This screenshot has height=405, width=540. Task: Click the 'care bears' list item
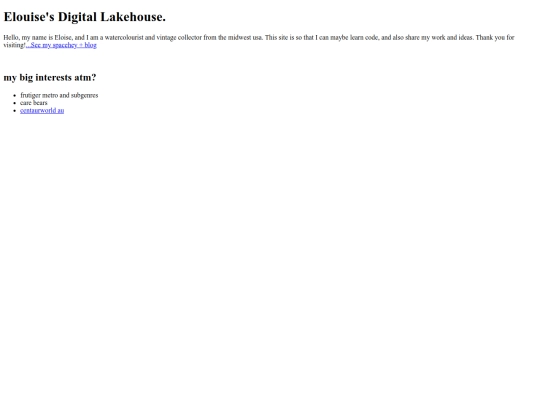tap(33, 103)
